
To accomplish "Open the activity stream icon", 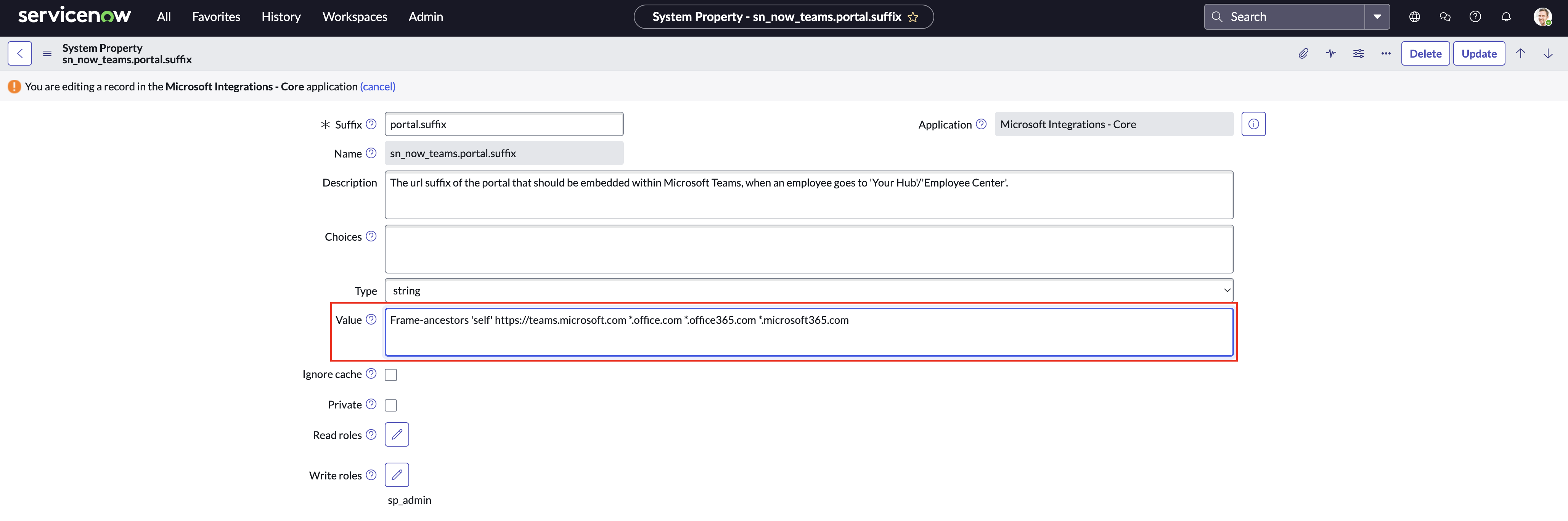I will pyautogui.click(x=1331, y=53).
